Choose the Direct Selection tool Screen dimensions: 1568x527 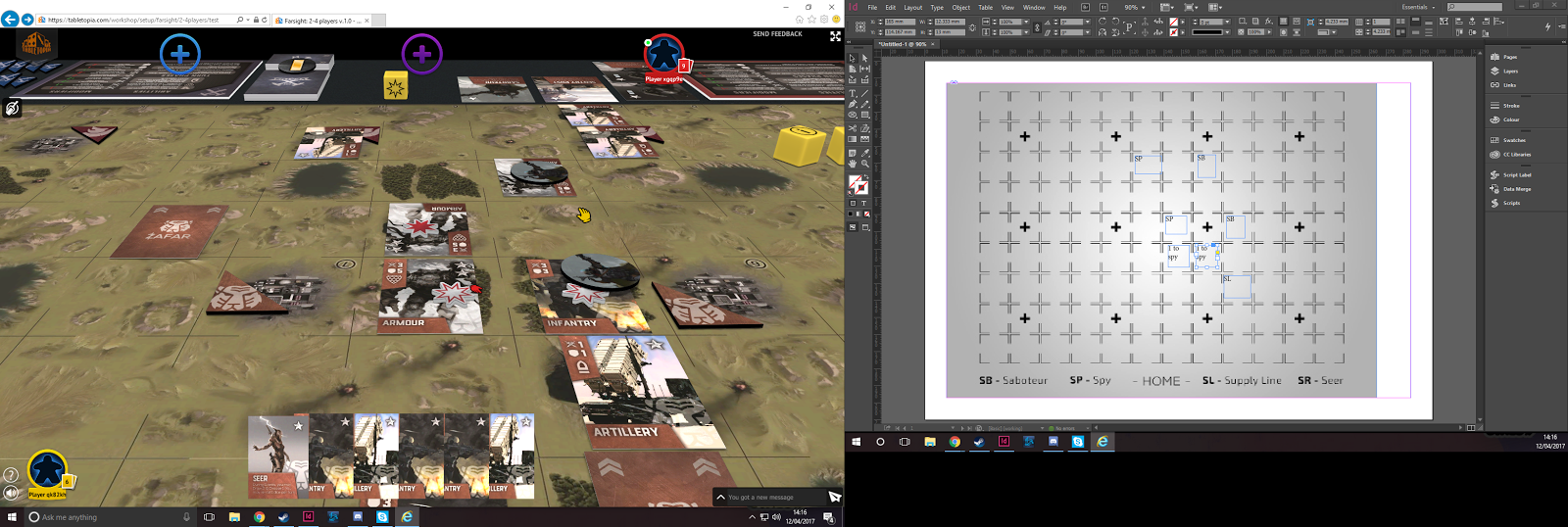pos(865,58)
